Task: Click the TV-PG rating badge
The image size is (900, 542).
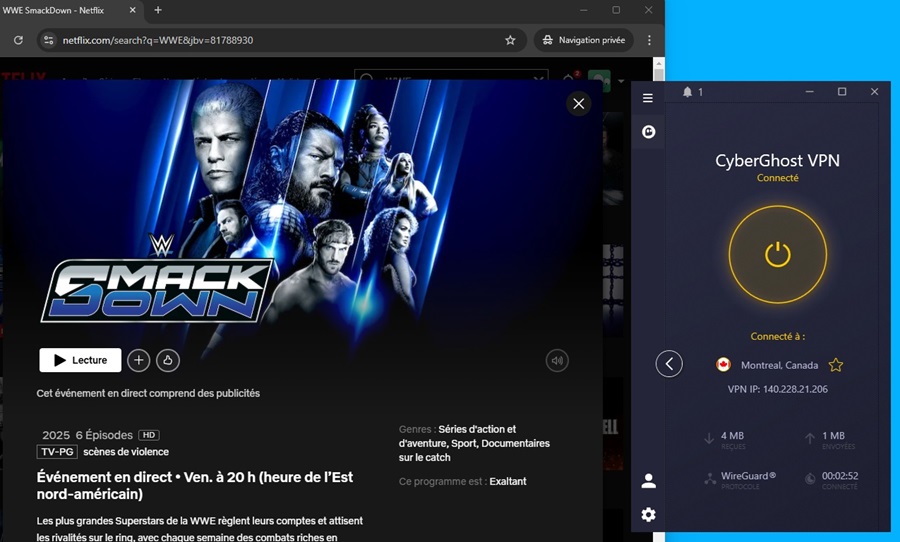Action: pos(57,452)
